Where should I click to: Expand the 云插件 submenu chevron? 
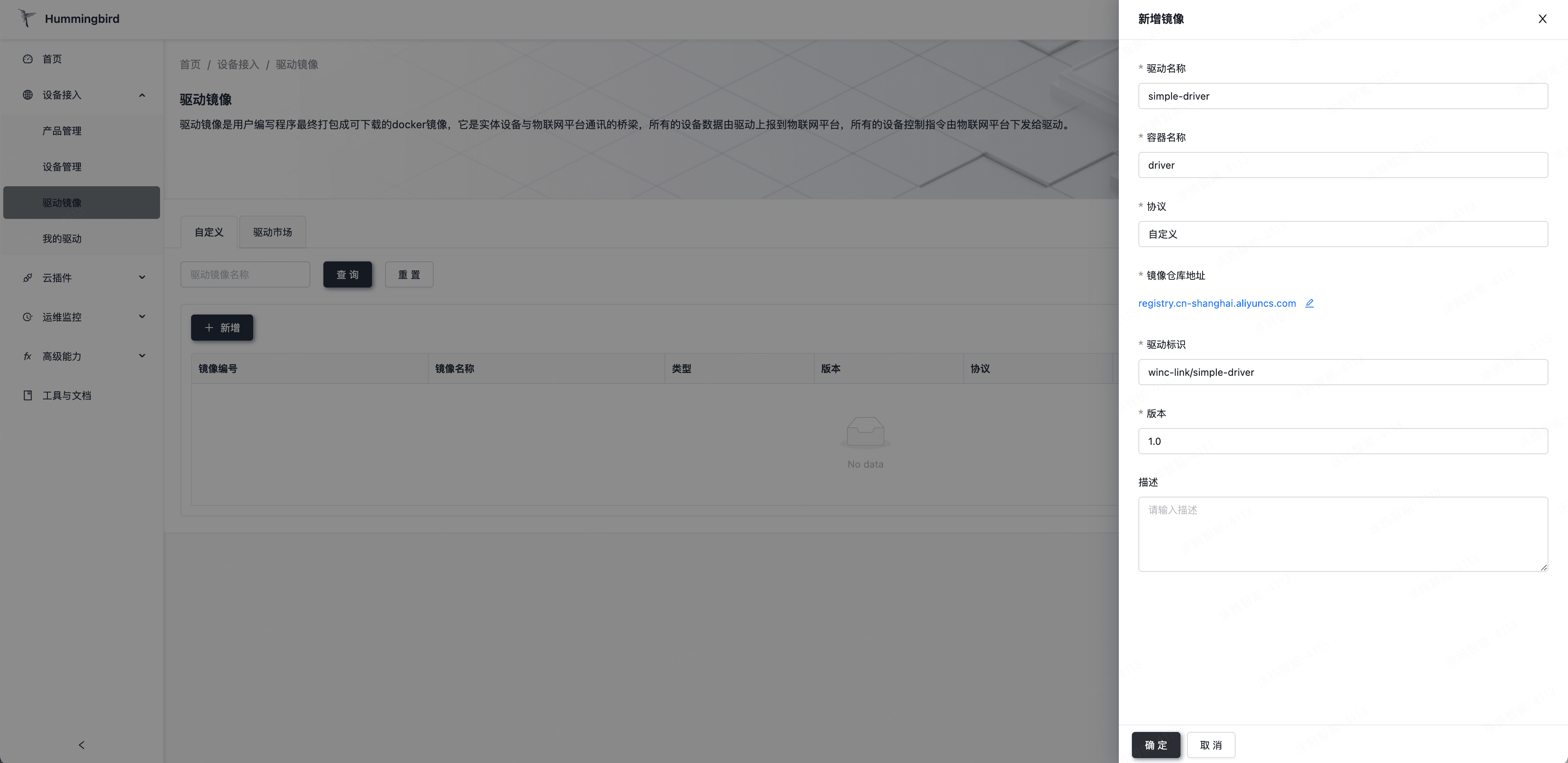tap(142, 278)
